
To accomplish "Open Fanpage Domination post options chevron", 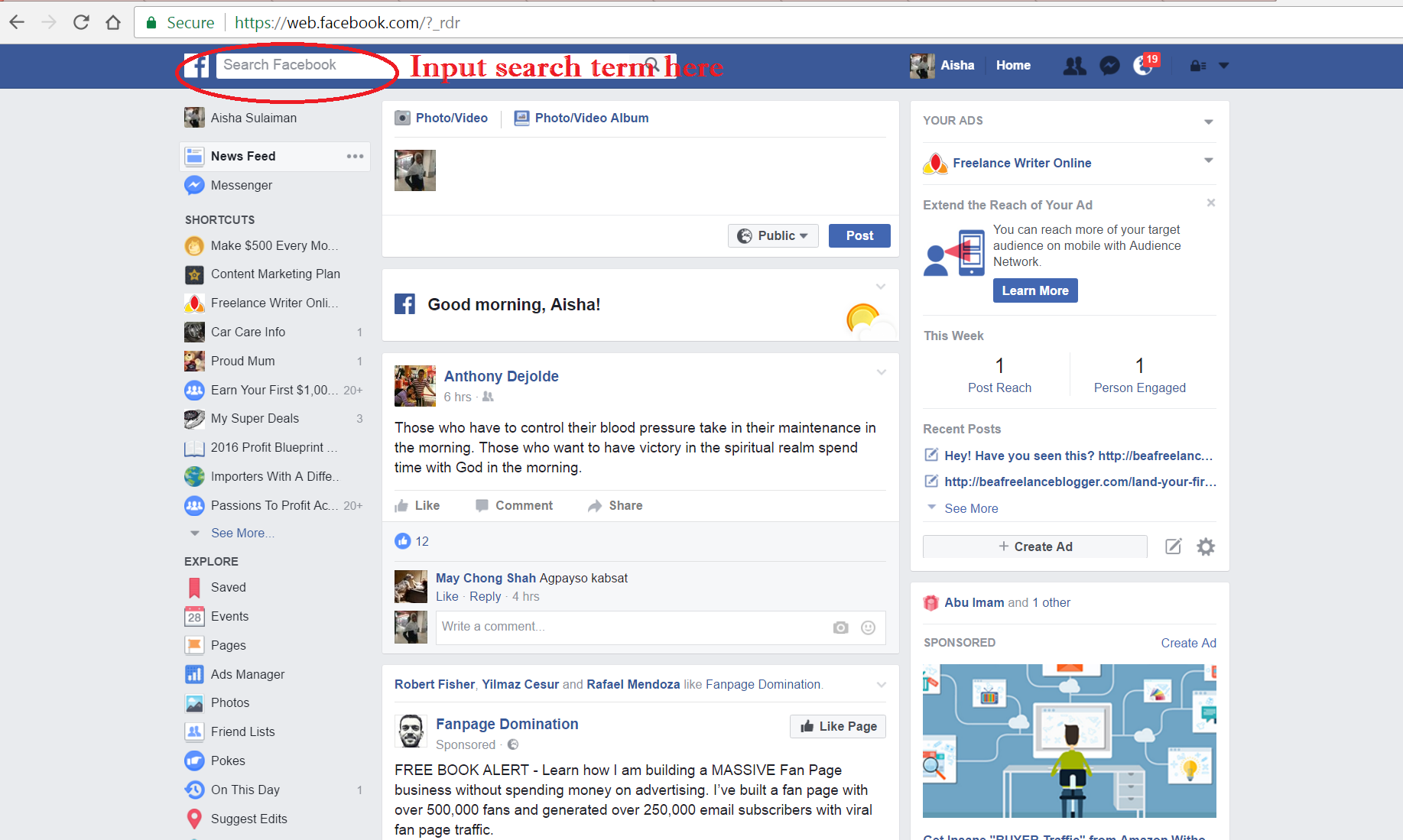I will point(881,685).
